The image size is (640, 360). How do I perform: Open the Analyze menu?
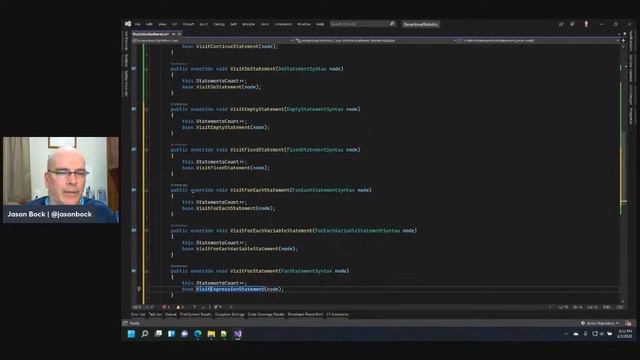pos(249,24)
